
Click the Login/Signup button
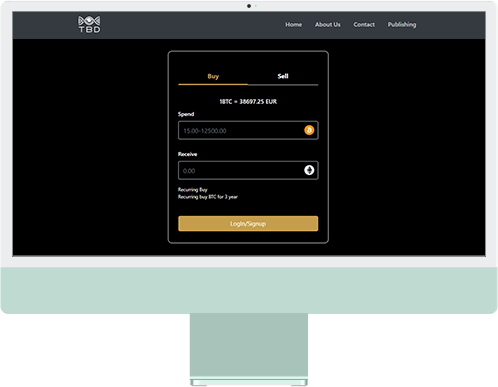coord(248,224)
